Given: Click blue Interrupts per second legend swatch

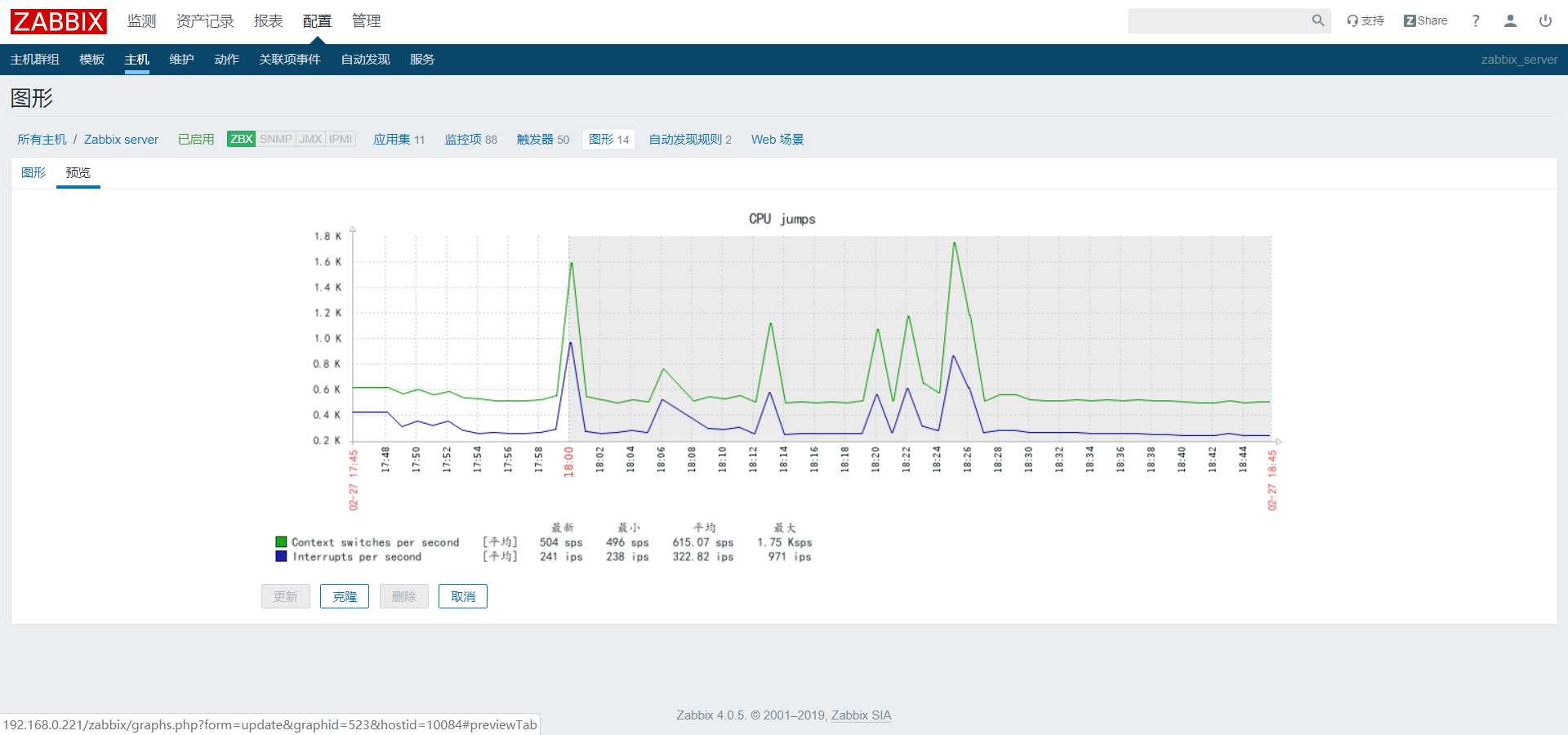Looking at the screenshot, I should (x=281, y=556).
